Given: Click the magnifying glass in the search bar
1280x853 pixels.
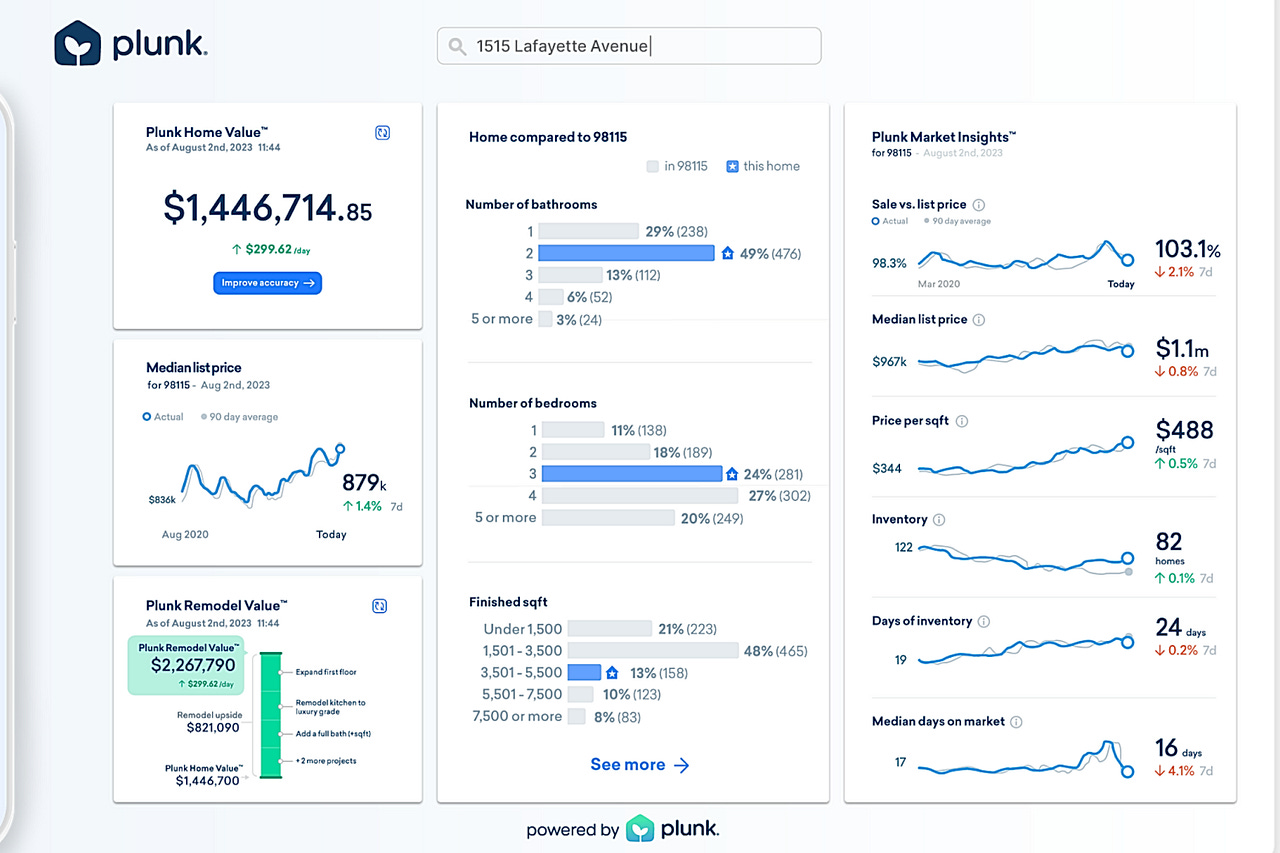Looking at the screenshot, I should (457, 46).
